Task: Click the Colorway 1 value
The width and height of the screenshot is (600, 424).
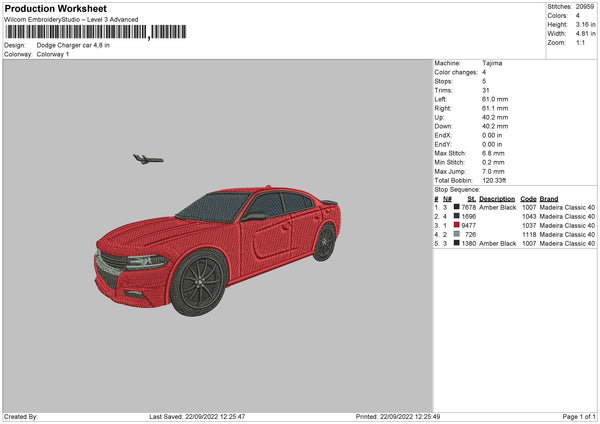Action: pyautogui.click(x=53, y=54)
